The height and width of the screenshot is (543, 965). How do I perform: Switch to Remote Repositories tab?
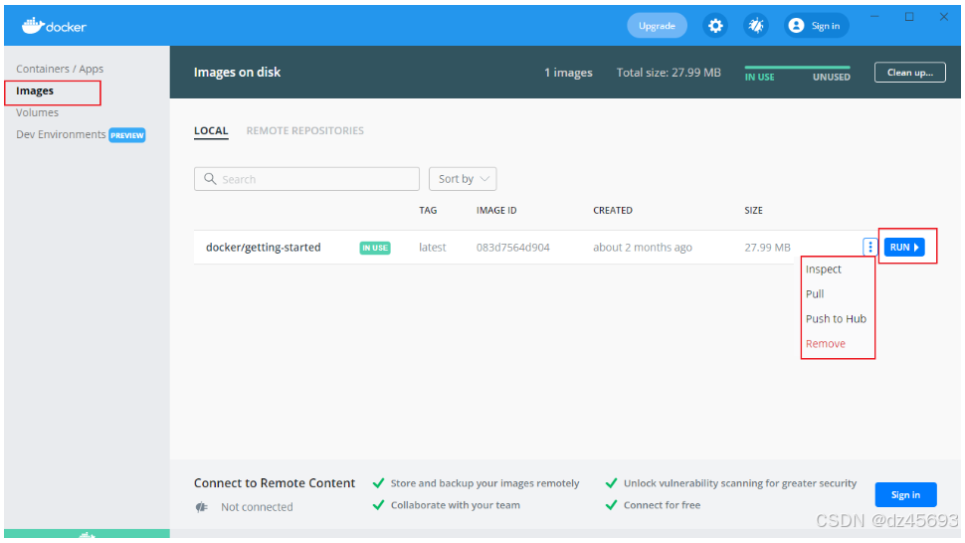tap(305, 131)
